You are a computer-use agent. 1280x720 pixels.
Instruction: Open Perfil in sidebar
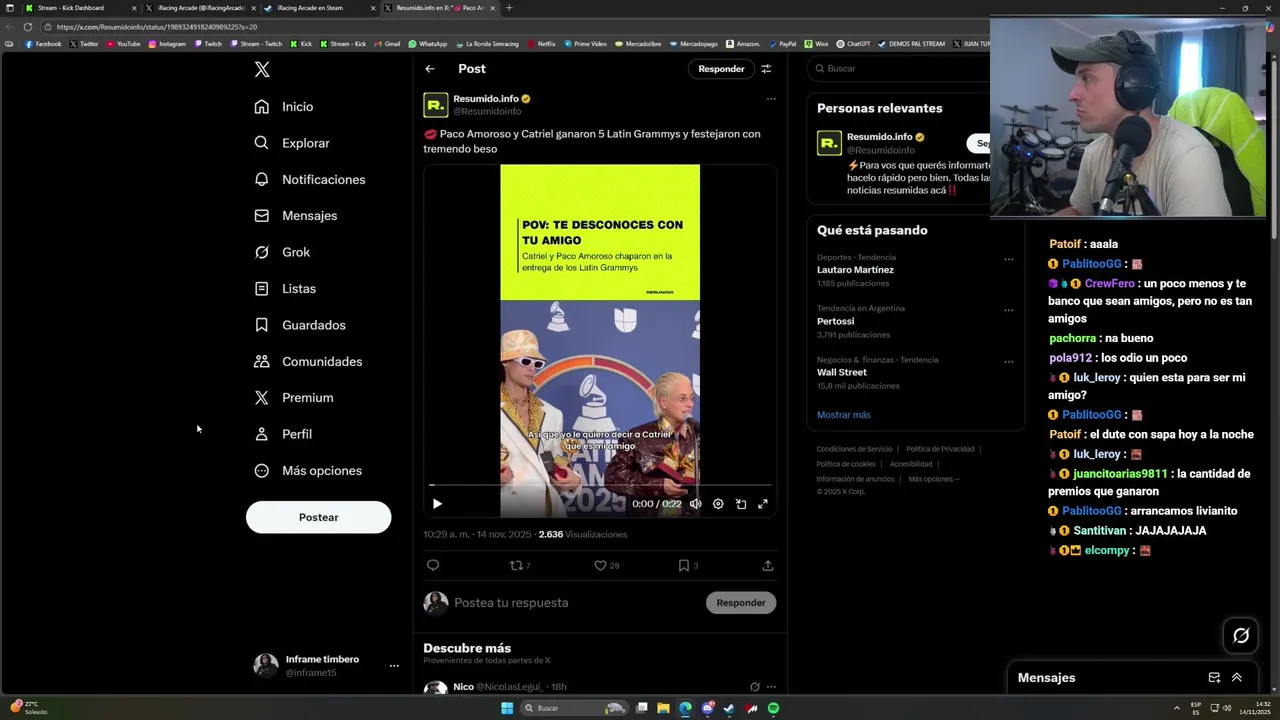(284, 434)
